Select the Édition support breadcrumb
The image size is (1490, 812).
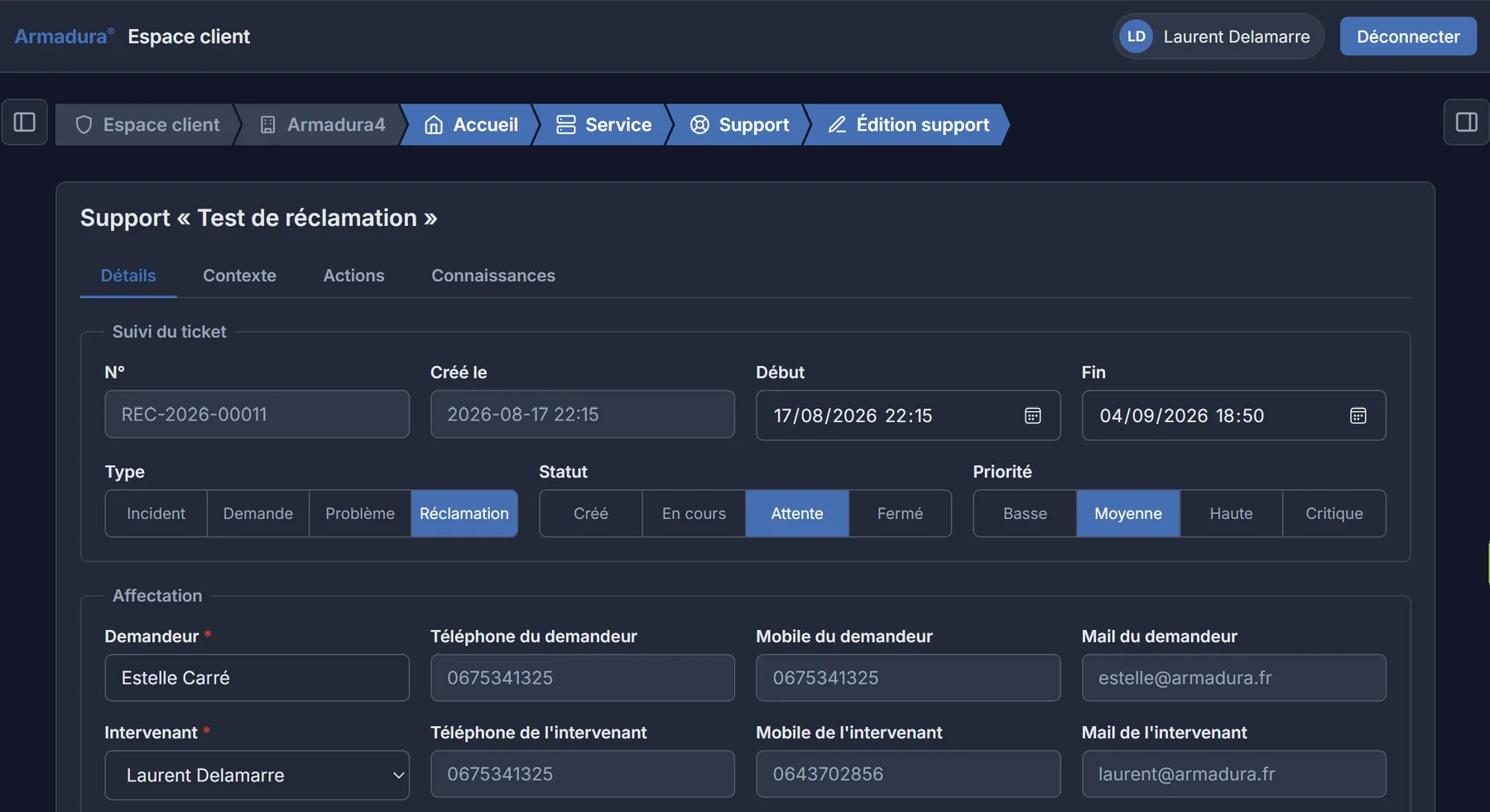[908, 125]
